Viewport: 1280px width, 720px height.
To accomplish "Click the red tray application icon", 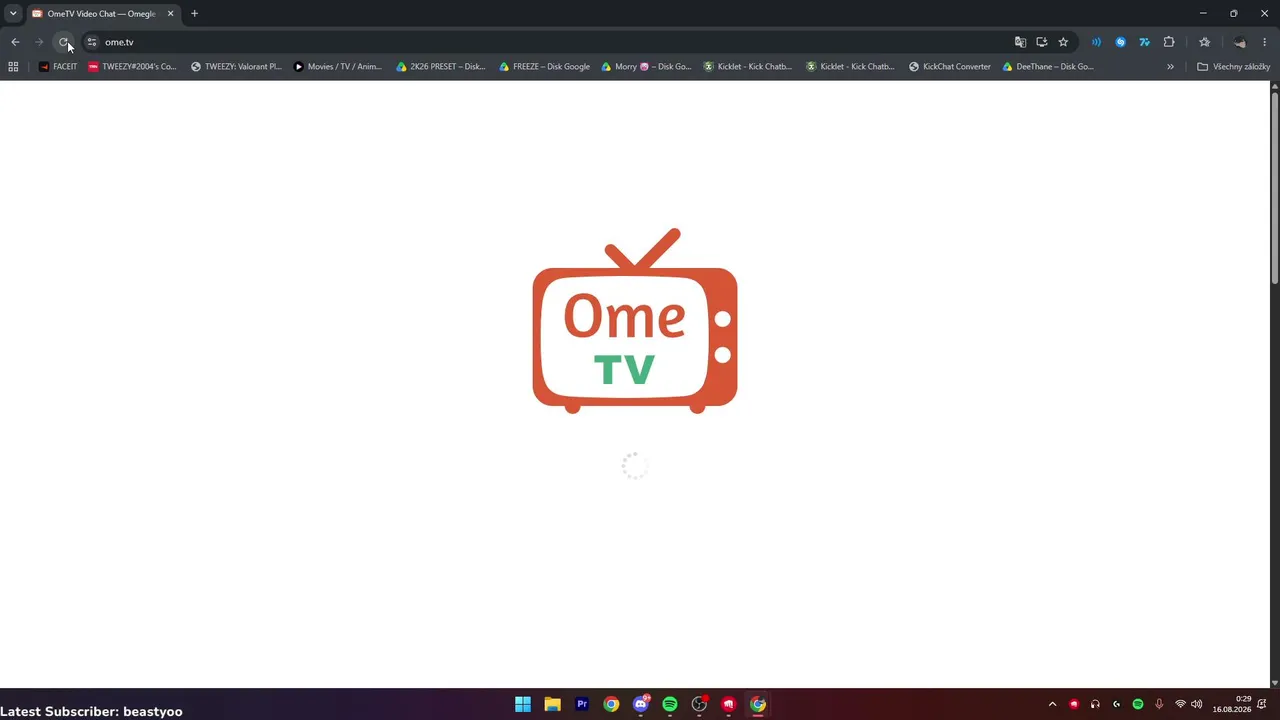I will point(1074,704).
